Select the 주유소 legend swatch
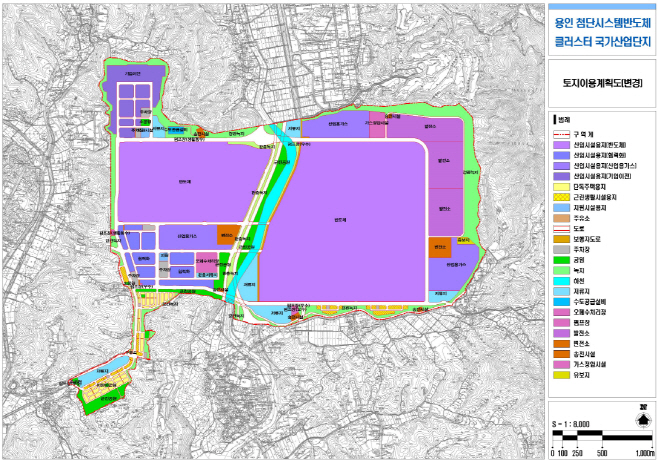 click(560, 217)
